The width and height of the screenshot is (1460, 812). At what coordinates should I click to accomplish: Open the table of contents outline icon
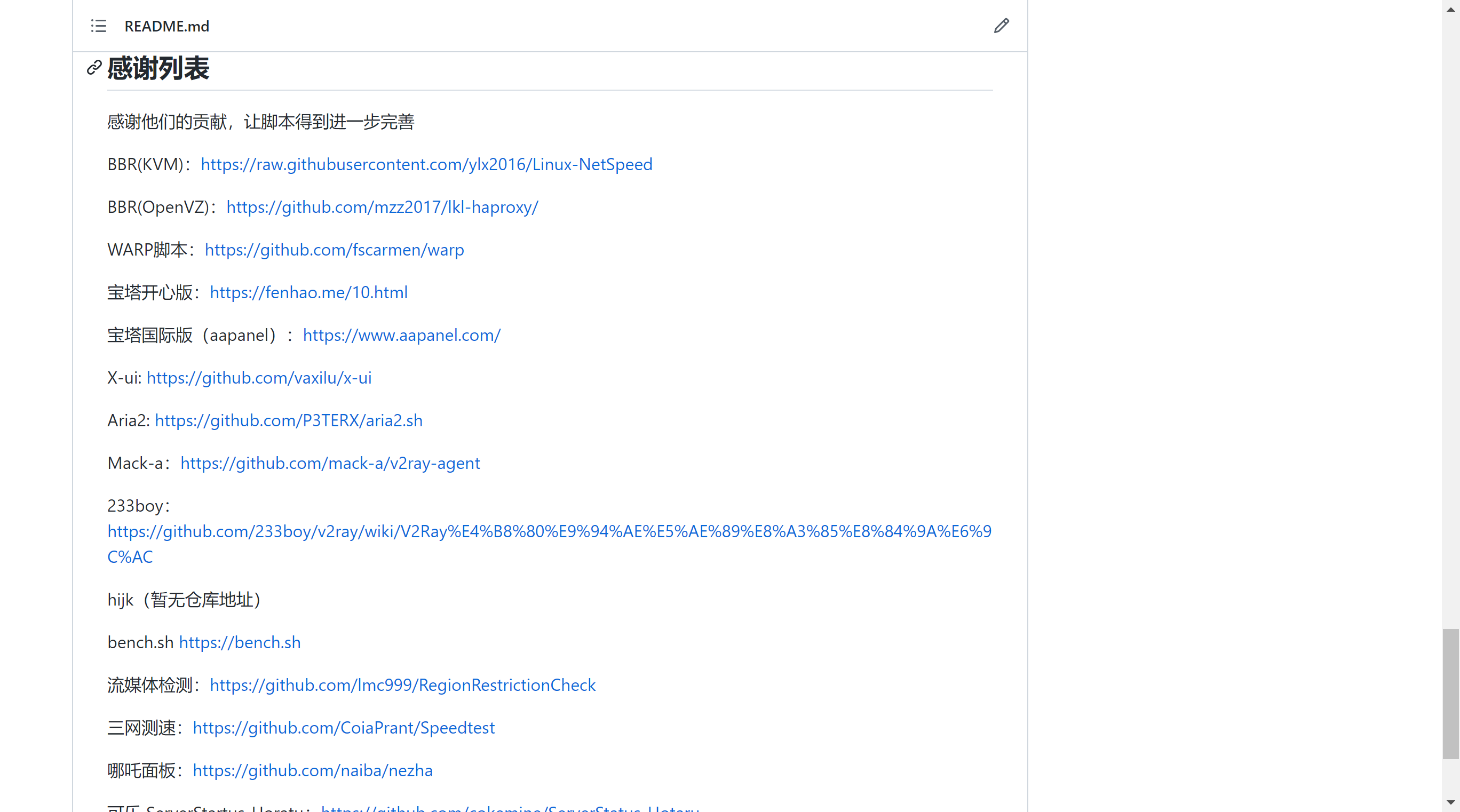pos(99,26)
